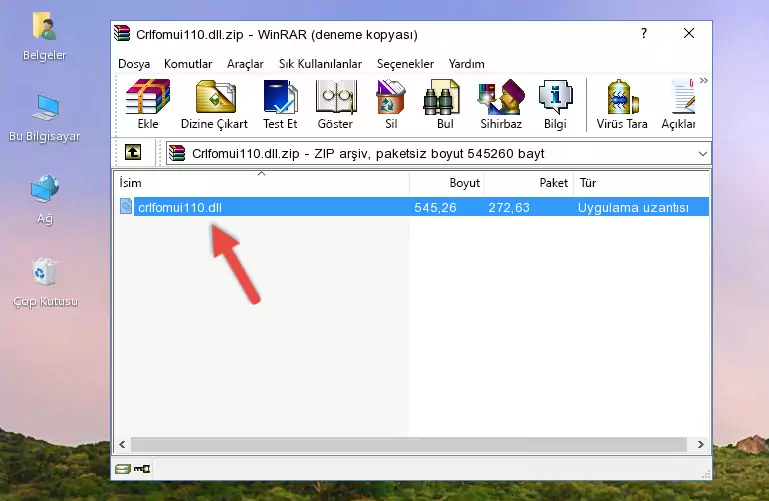This screenshot has height=501, width=769.
Task: Select the Ağ network desktop icon
Action: pos(45,189)
